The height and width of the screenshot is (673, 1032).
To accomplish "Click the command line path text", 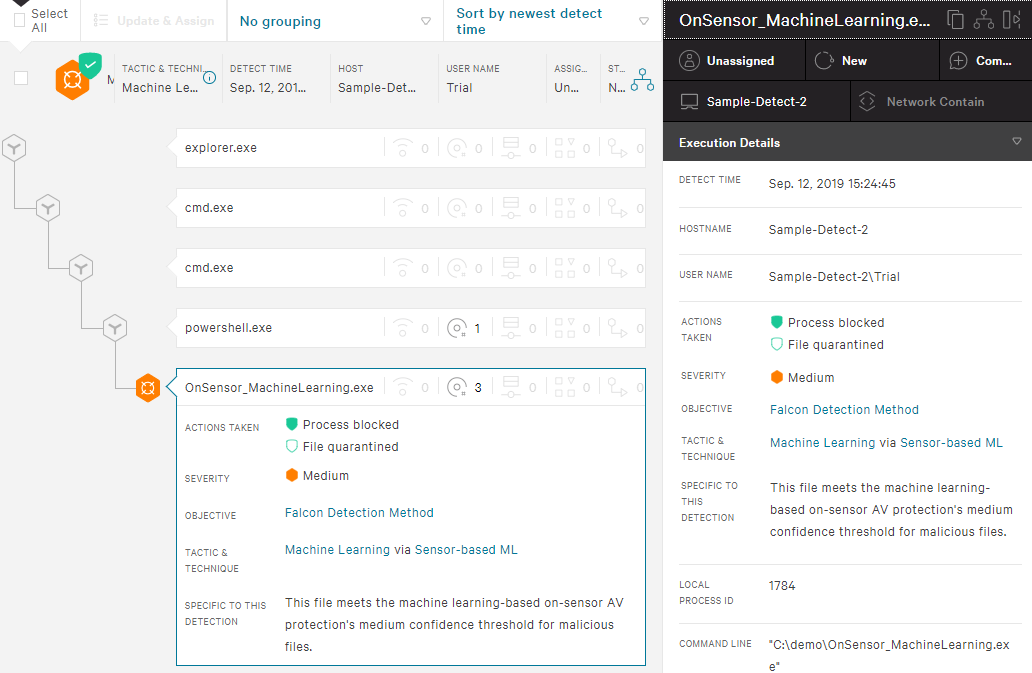I will pyautogui.click(x=889, y=655).
